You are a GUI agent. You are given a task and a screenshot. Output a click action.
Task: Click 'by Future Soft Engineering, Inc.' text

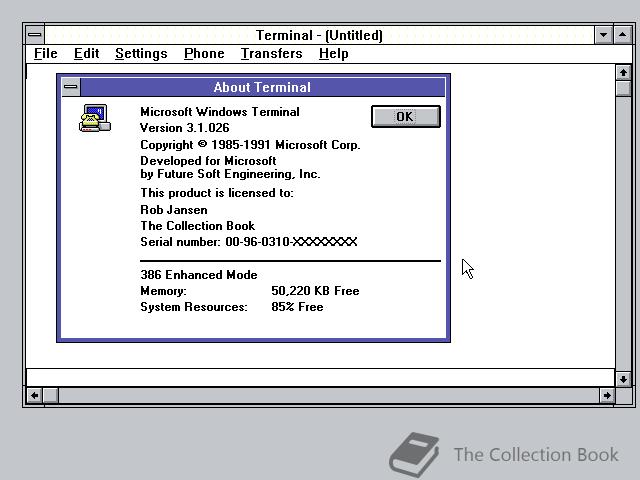pyautogui.click(x=230, y=174)
